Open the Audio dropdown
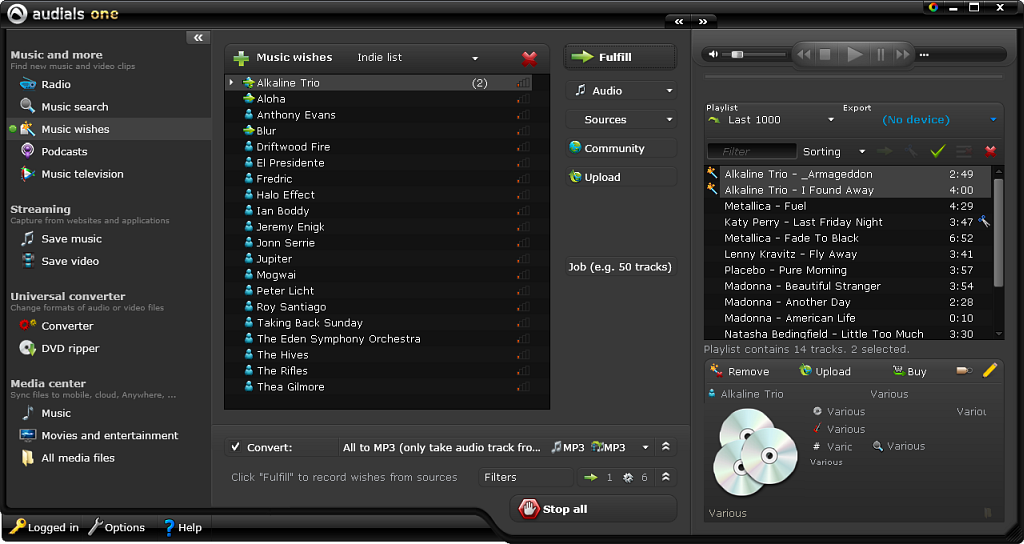 coord(620,91)
